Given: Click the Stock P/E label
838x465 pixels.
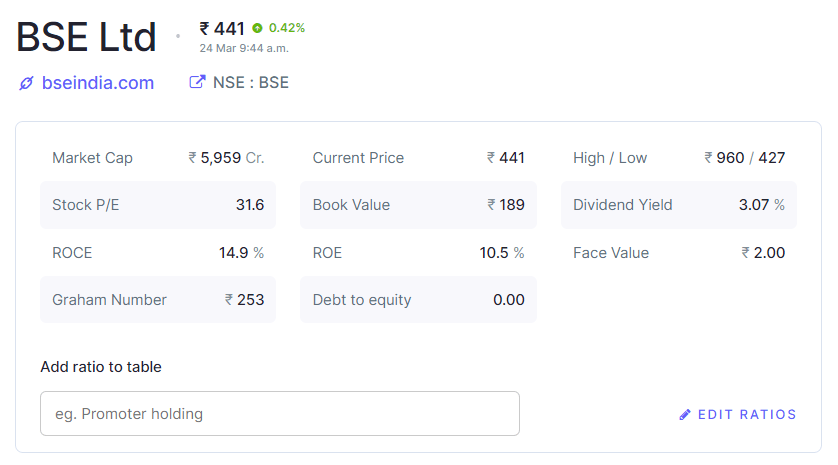Looking at the screenshot, I should (86, 205).
